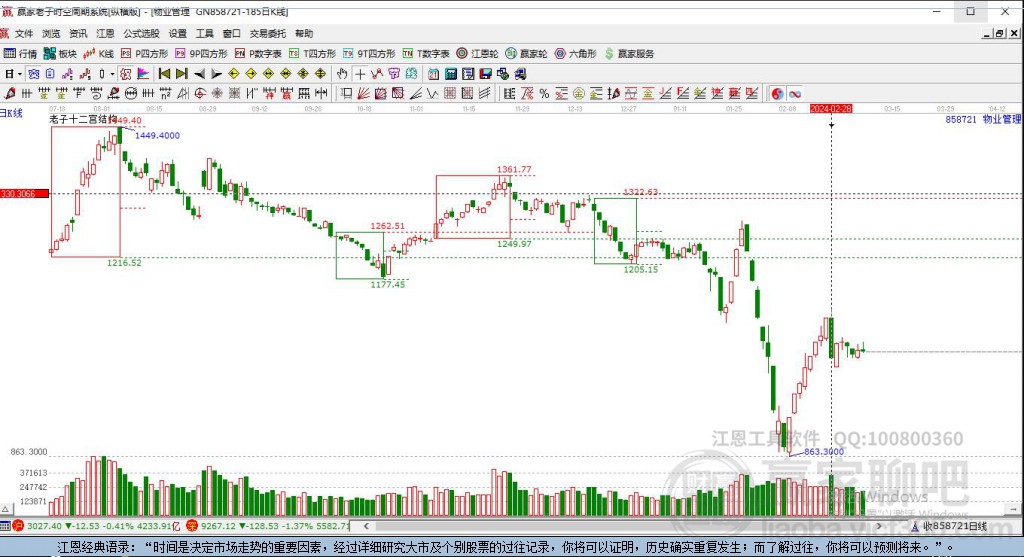Open the 设置 menu
The image size is (1024, 557).
click(x=178, y=33)
